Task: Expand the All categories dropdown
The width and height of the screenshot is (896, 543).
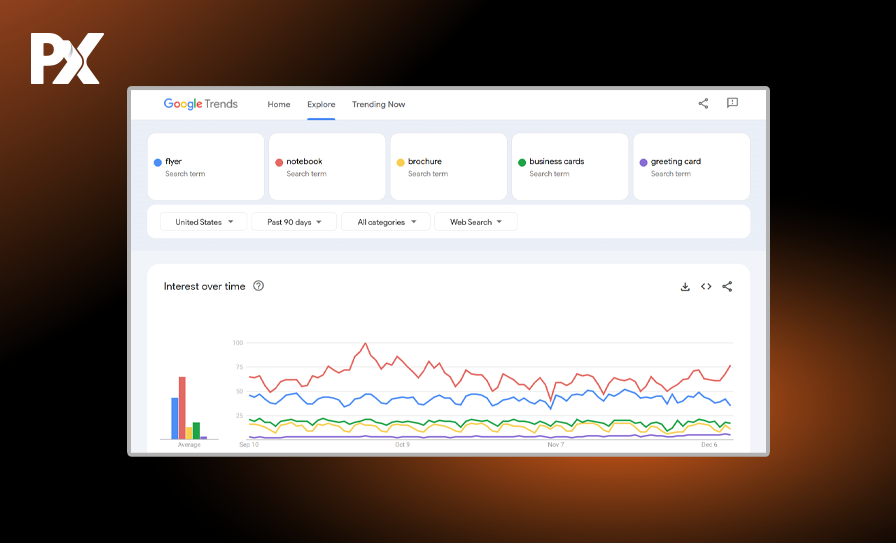Action: (x=385, y=222)
